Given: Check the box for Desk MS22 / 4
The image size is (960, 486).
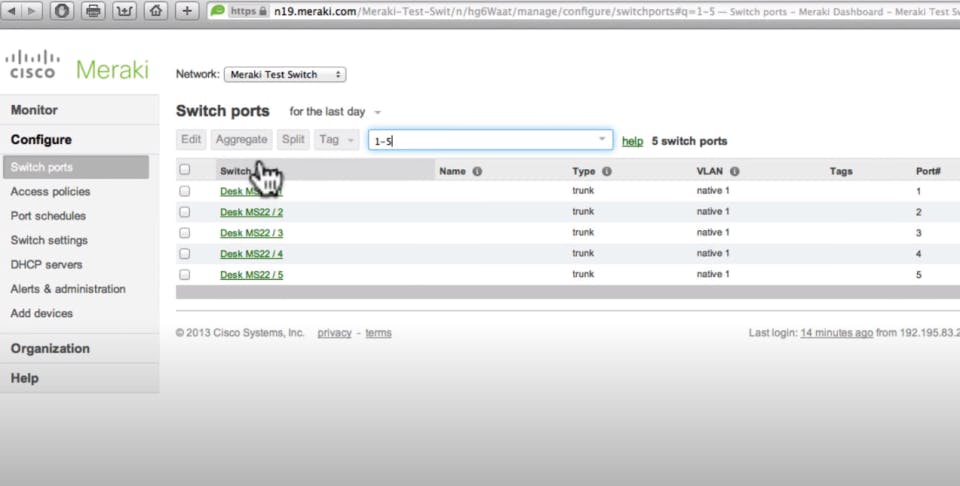Looking at the screenshot, I should click(x=185, y=253).
